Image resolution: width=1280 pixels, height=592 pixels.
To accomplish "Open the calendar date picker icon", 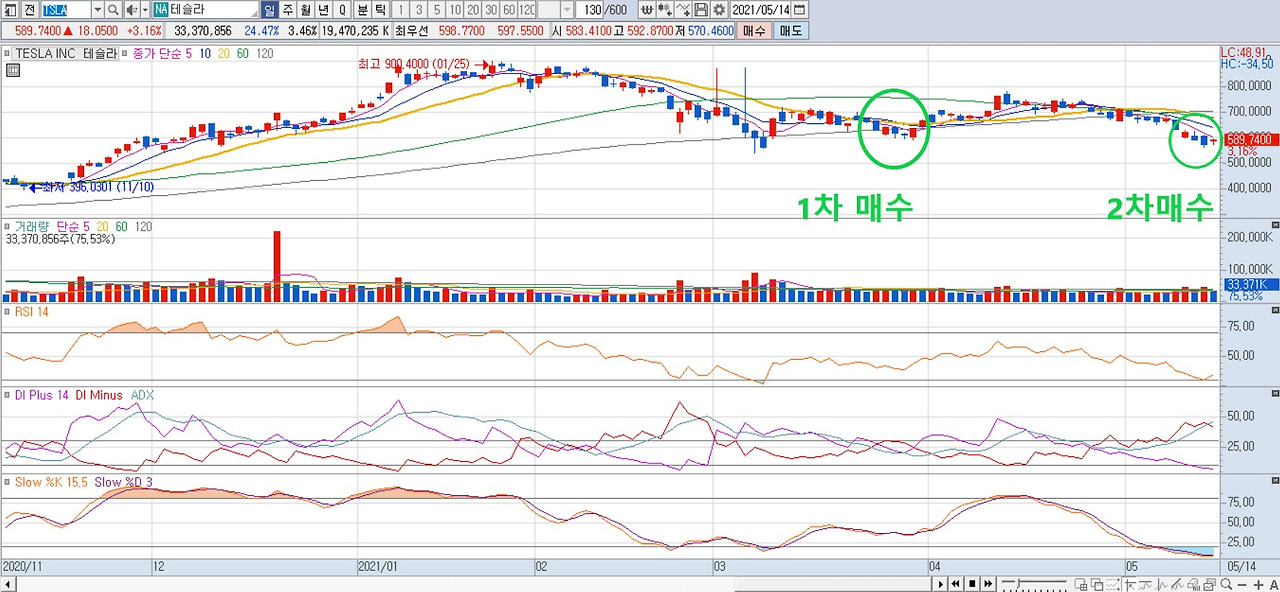I will [x=799, y=10].
